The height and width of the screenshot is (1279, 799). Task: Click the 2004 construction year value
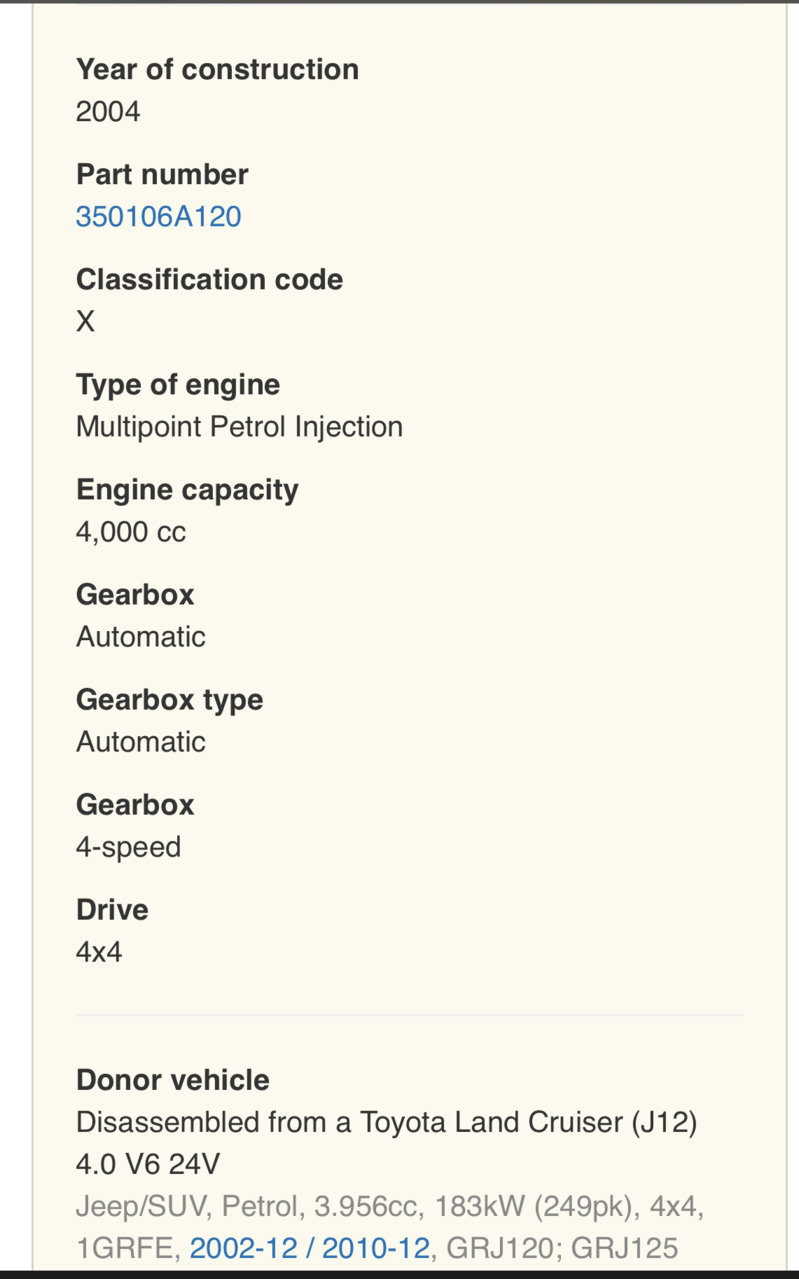(x=108, y=111)
